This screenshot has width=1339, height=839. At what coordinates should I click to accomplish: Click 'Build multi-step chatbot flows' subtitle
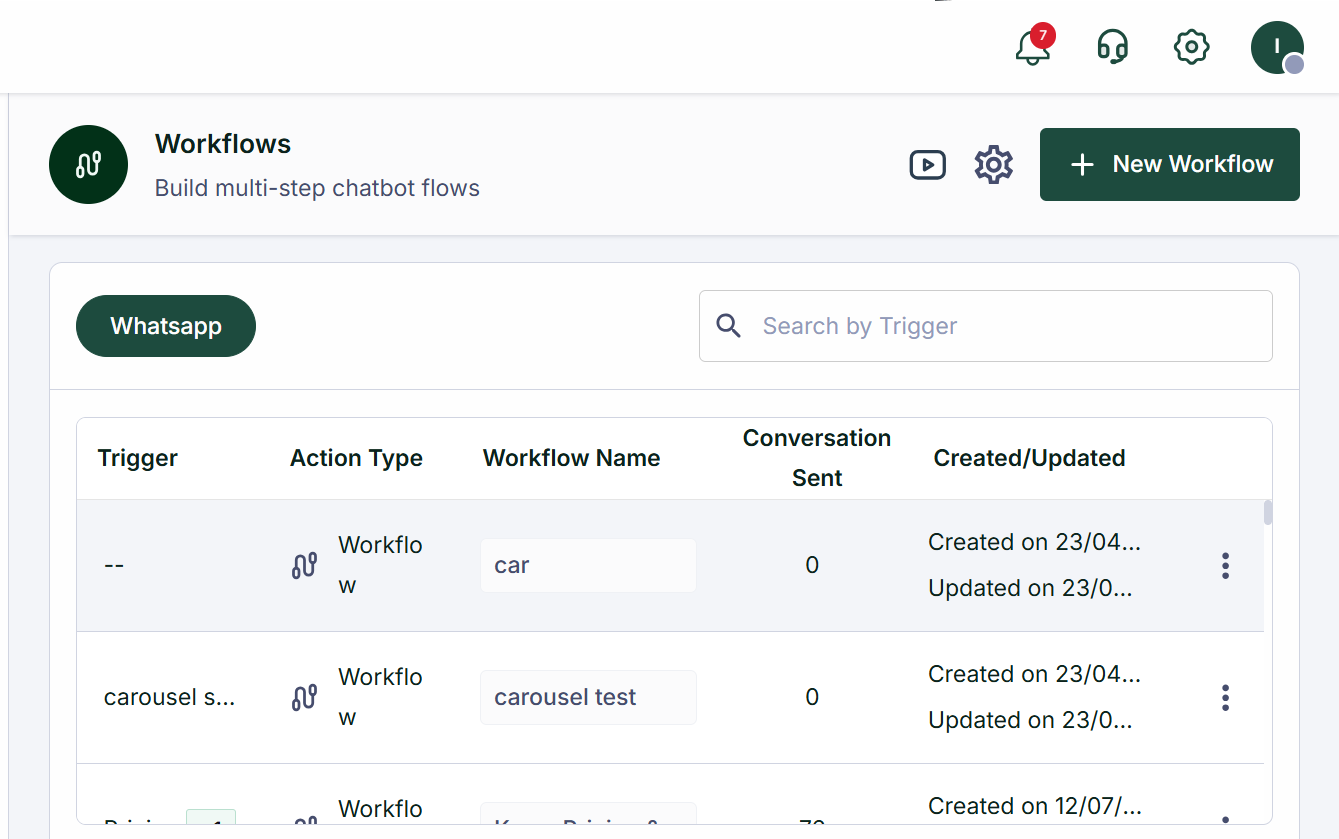point(317,188)
